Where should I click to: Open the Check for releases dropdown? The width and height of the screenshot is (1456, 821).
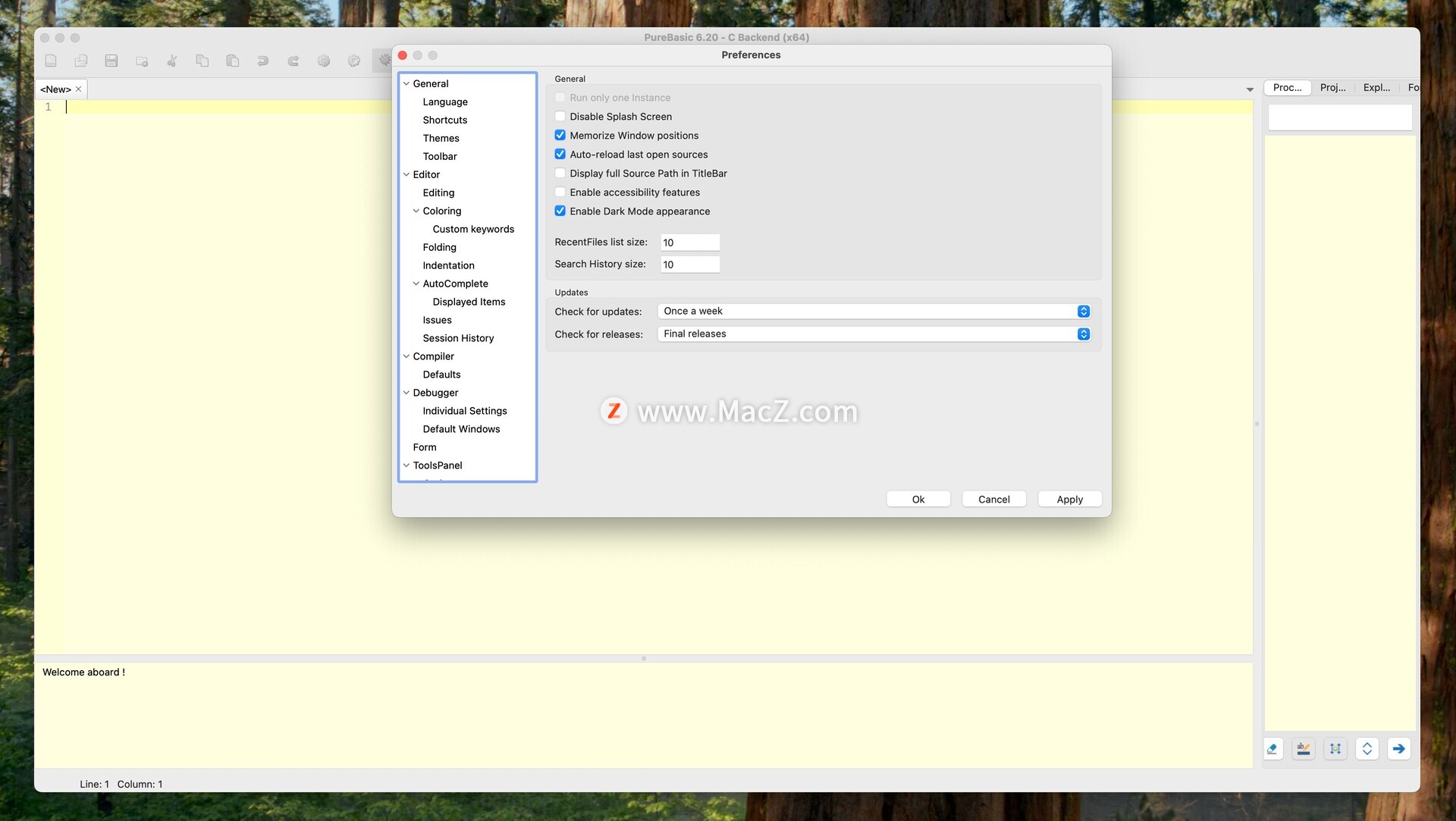(x=874, y=334)
